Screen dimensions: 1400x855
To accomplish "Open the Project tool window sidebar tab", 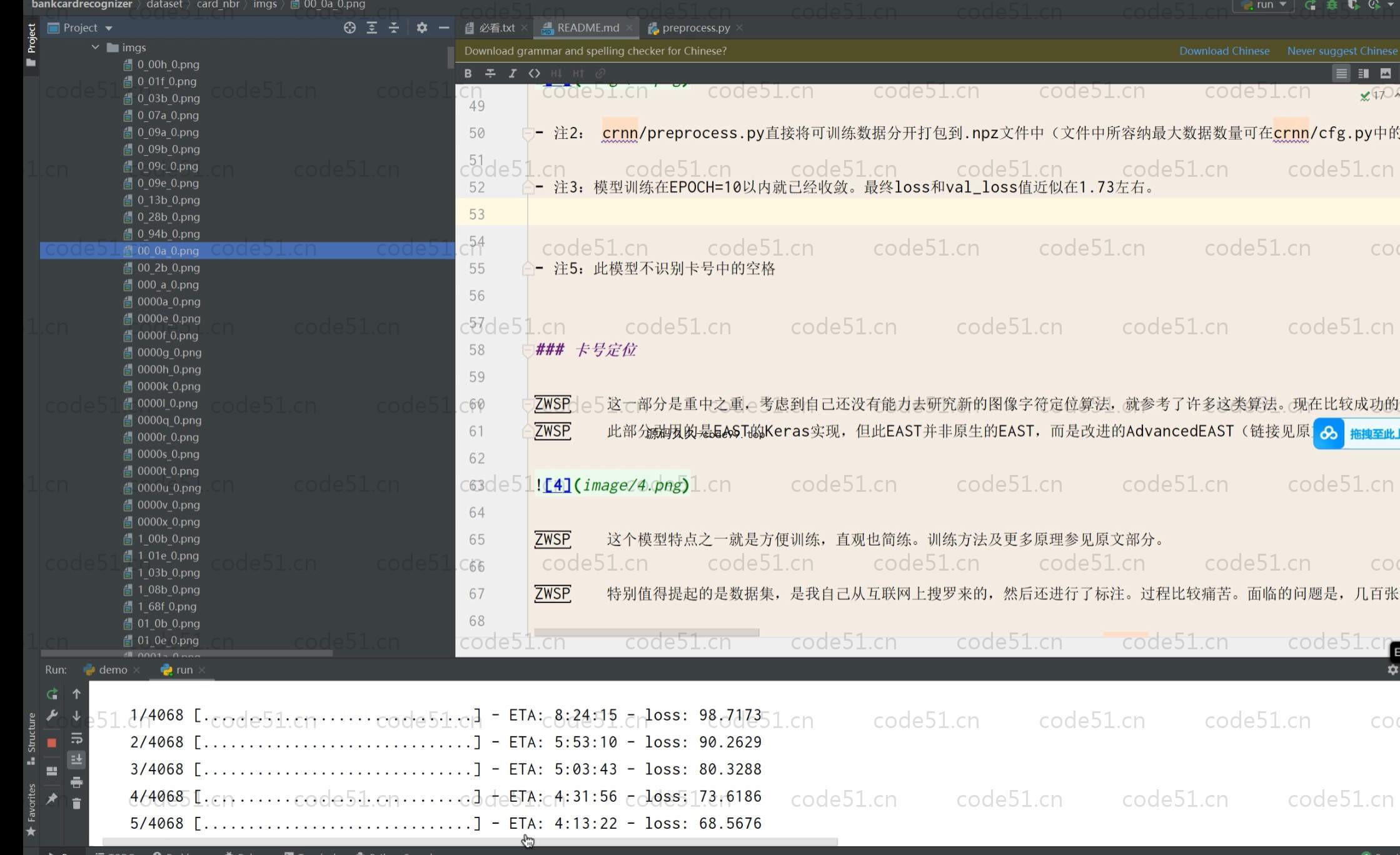I will 31,44.
